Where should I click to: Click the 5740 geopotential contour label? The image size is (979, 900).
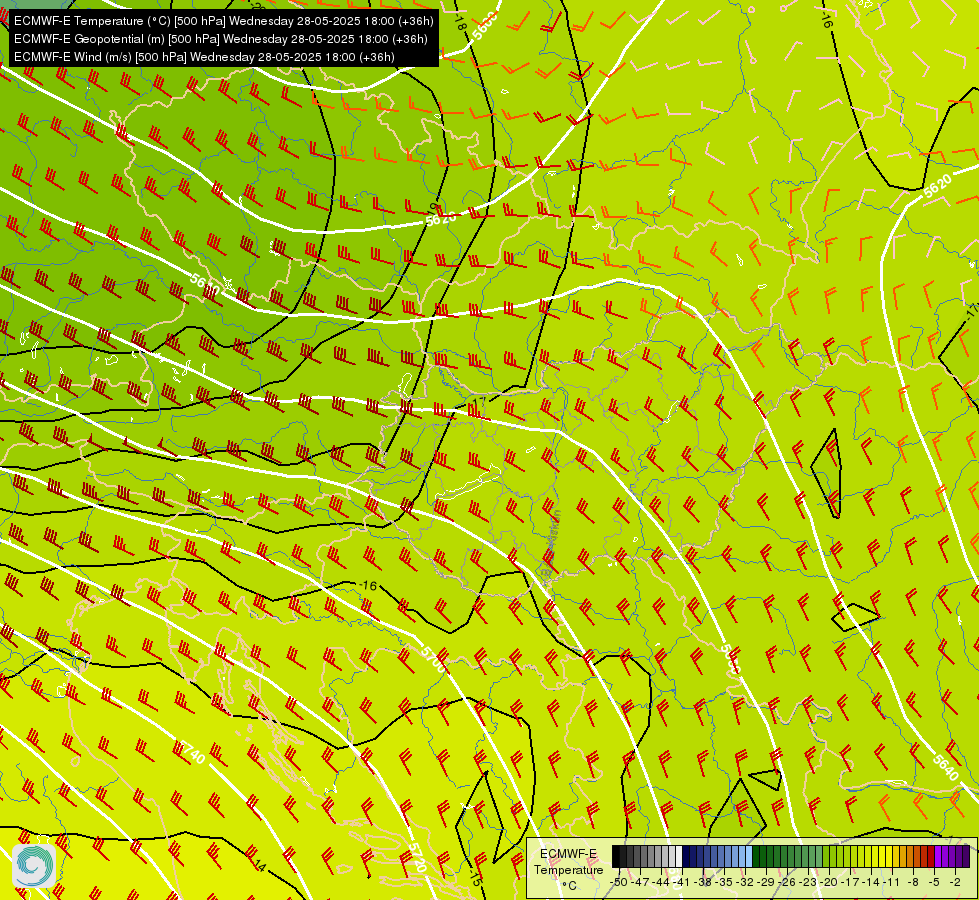192,752
